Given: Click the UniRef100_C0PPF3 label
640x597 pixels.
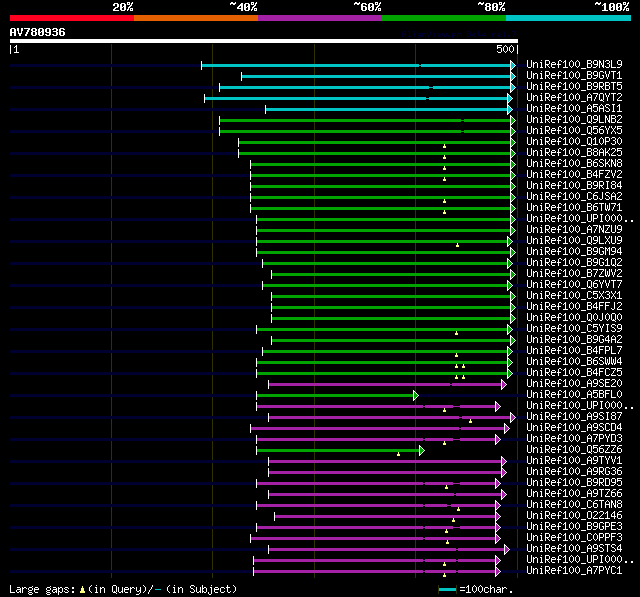Looking at the screenshot, I should [x=574, y=538].
